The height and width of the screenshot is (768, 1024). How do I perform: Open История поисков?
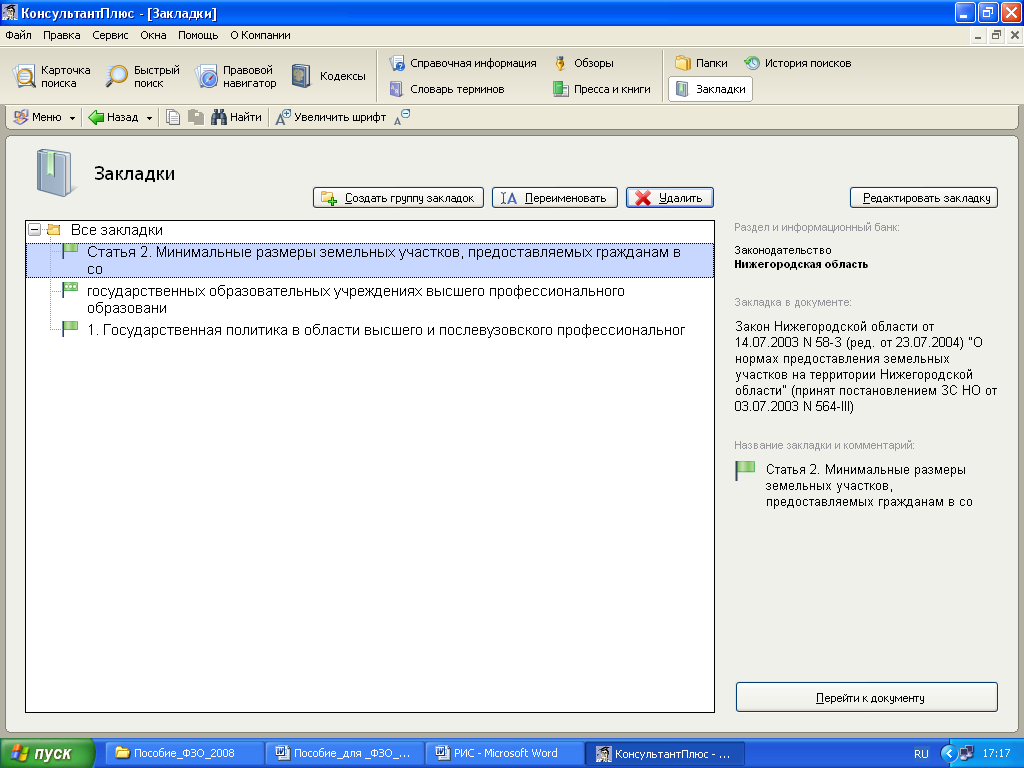(797, 63)
